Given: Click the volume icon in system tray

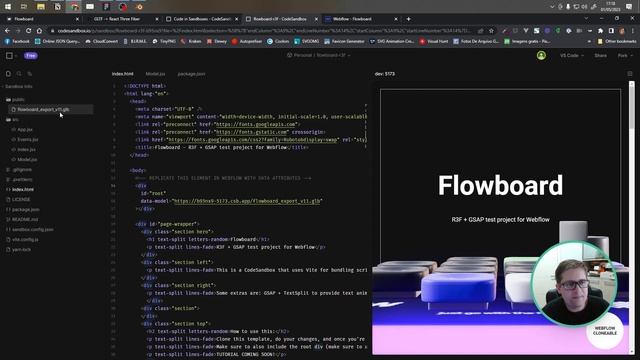Looking at the screenshot, I should pyautogui.click(x=584, y=7).
